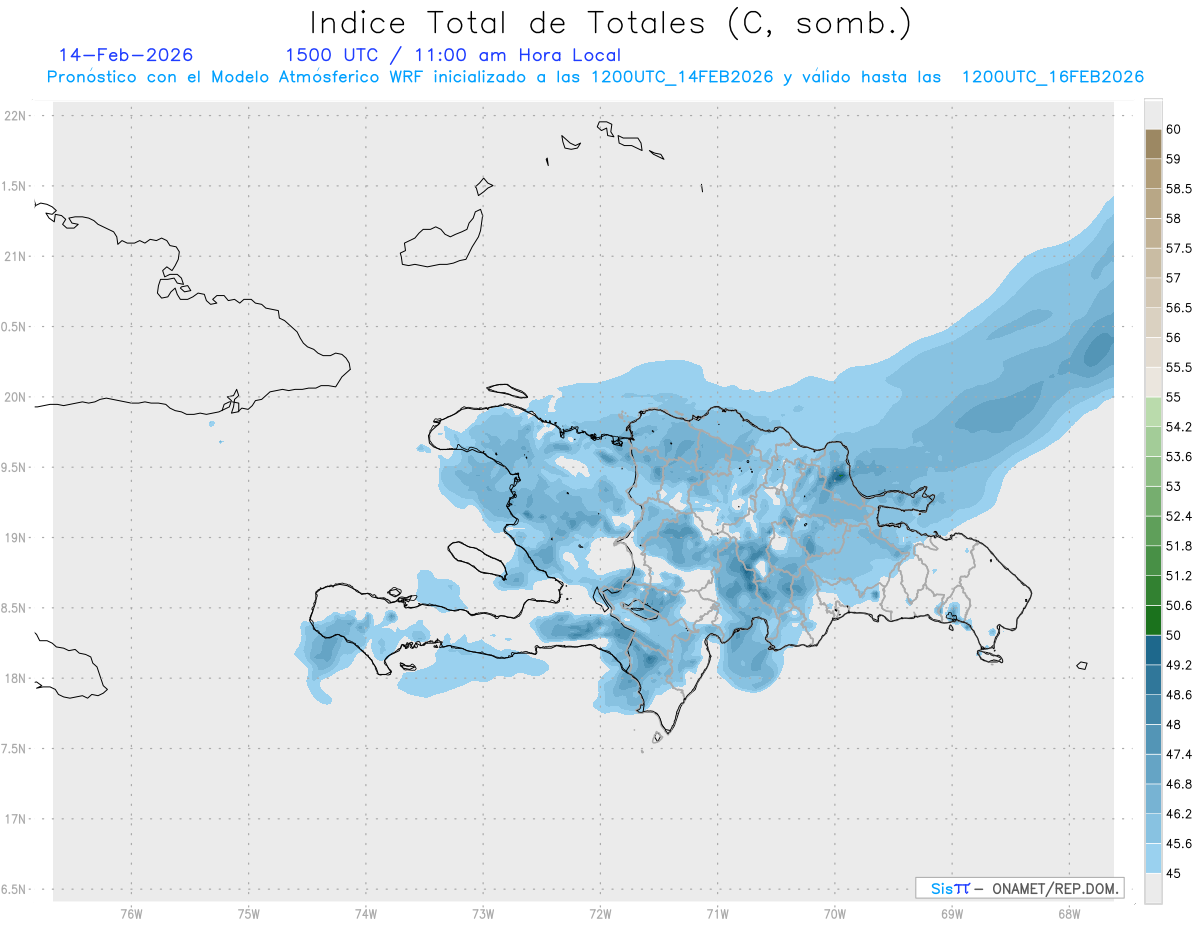Click the colorbar value '59'
1200x927 pixels.
1174,159
